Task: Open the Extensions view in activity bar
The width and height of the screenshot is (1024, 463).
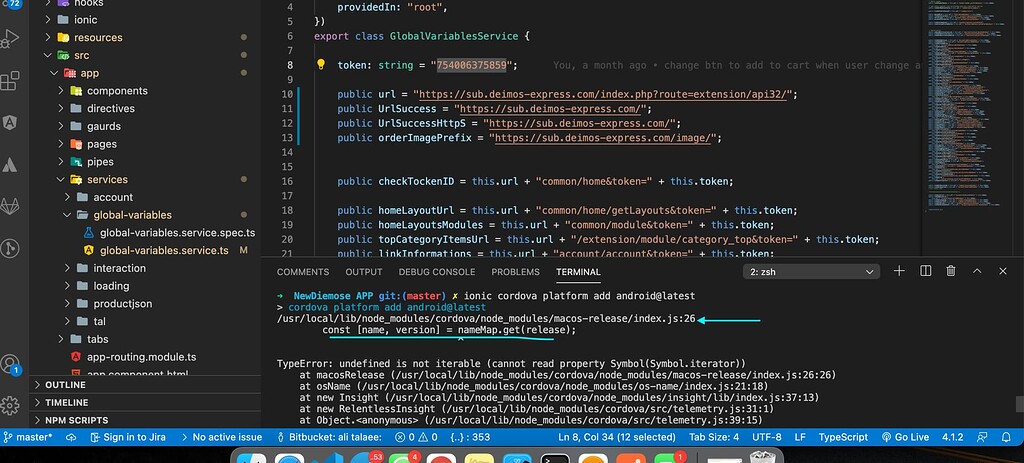Action: [x=9, y=81]
